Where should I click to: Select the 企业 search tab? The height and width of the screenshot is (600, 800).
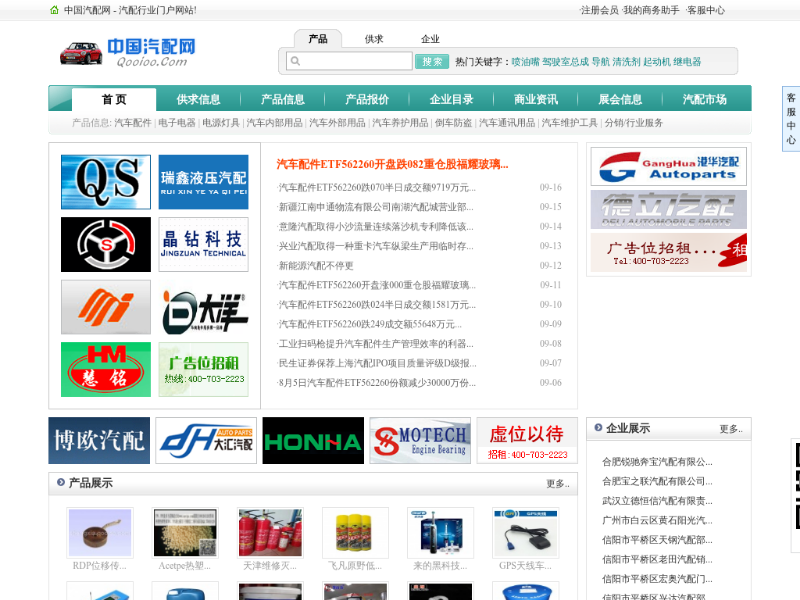[x=430, y=39]
